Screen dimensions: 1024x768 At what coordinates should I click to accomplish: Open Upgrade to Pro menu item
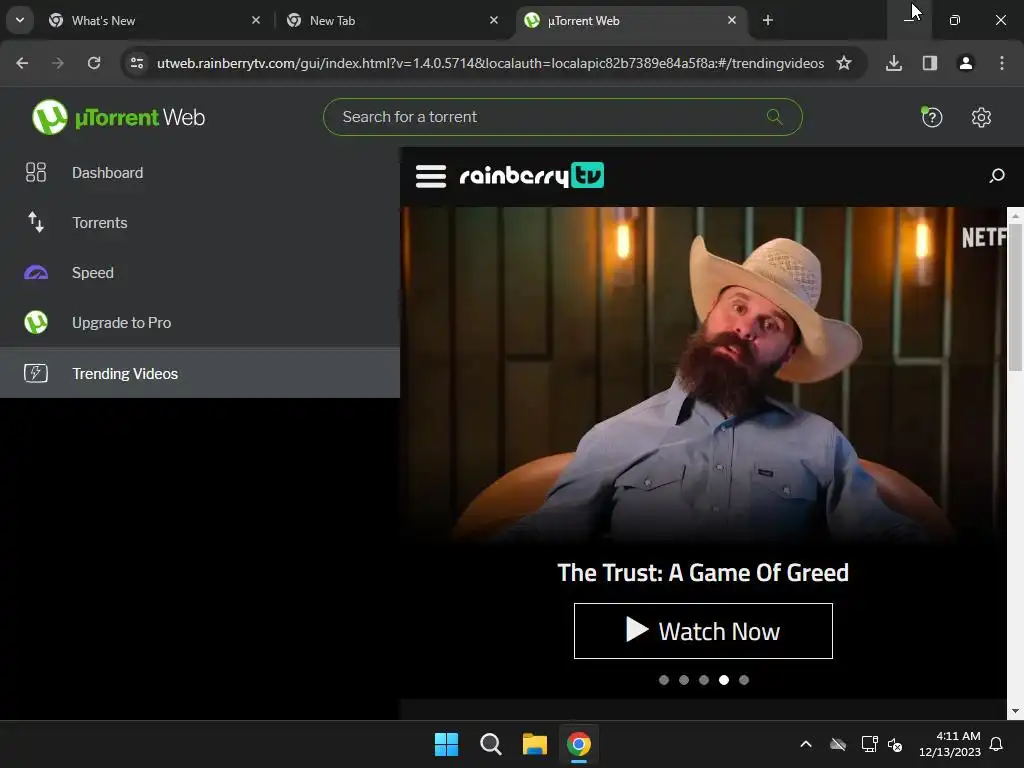point(200,323)
